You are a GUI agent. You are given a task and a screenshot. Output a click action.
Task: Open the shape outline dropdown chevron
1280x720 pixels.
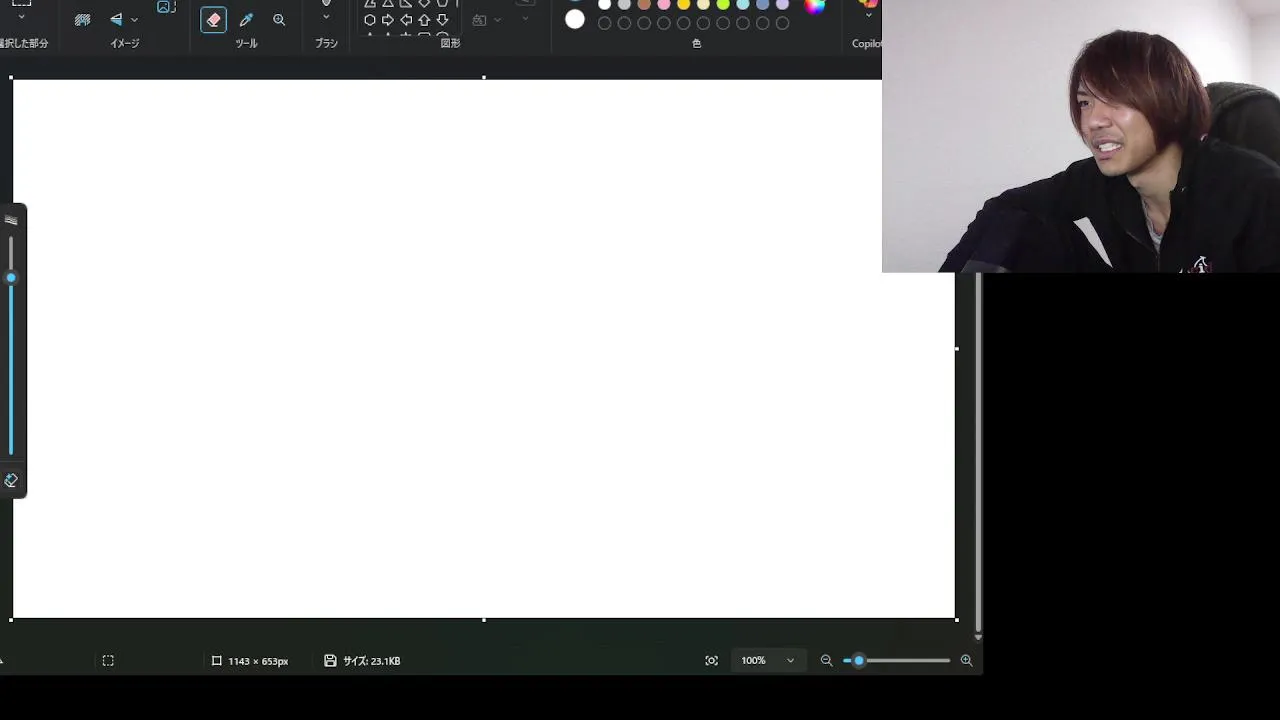point(525,19)
